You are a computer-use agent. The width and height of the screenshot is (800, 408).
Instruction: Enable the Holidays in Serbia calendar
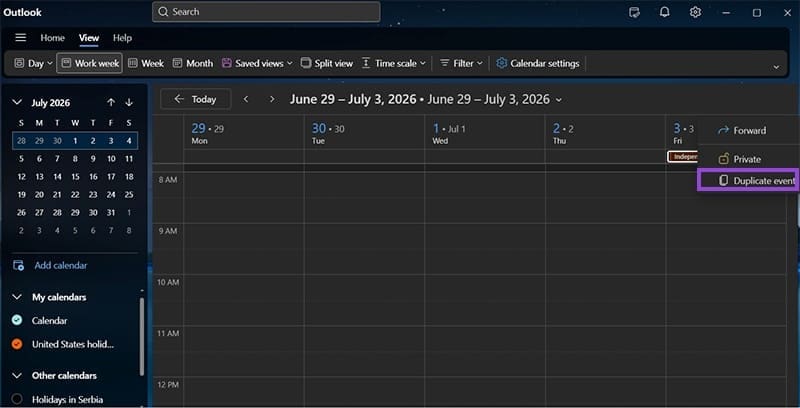click(x=17, y=399)
